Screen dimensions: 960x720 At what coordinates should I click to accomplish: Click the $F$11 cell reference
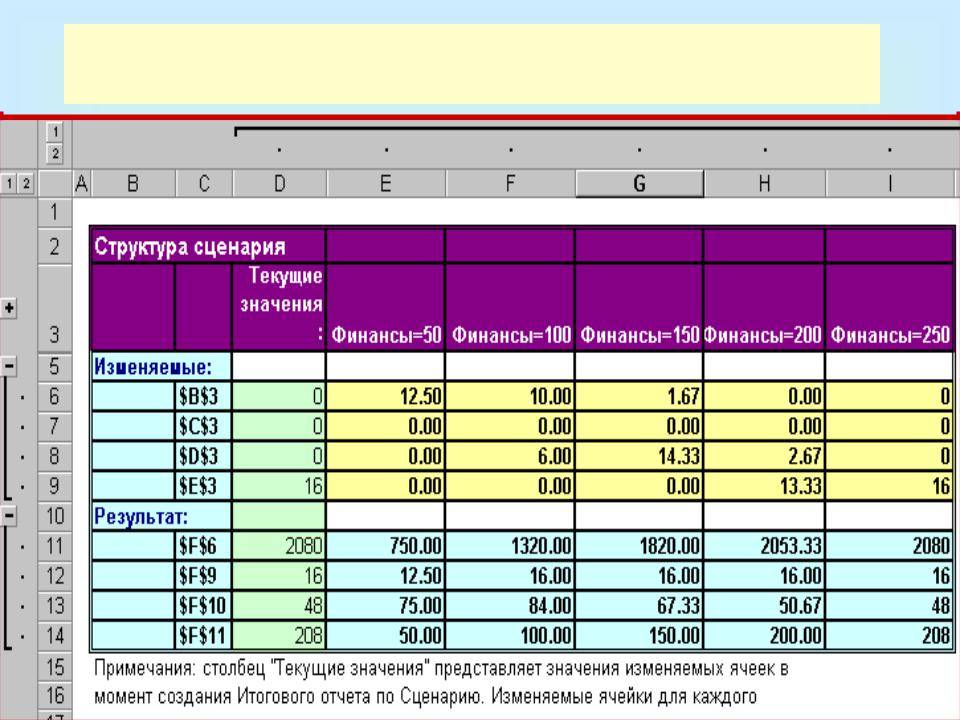tap(204, 636)
